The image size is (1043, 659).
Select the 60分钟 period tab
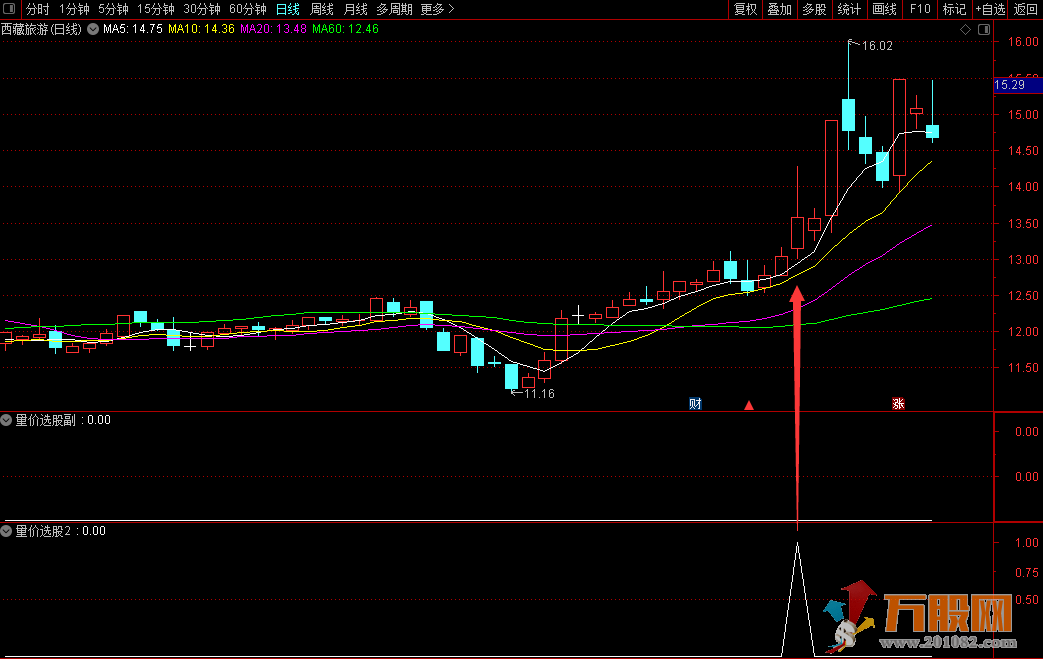coord(247,9)
